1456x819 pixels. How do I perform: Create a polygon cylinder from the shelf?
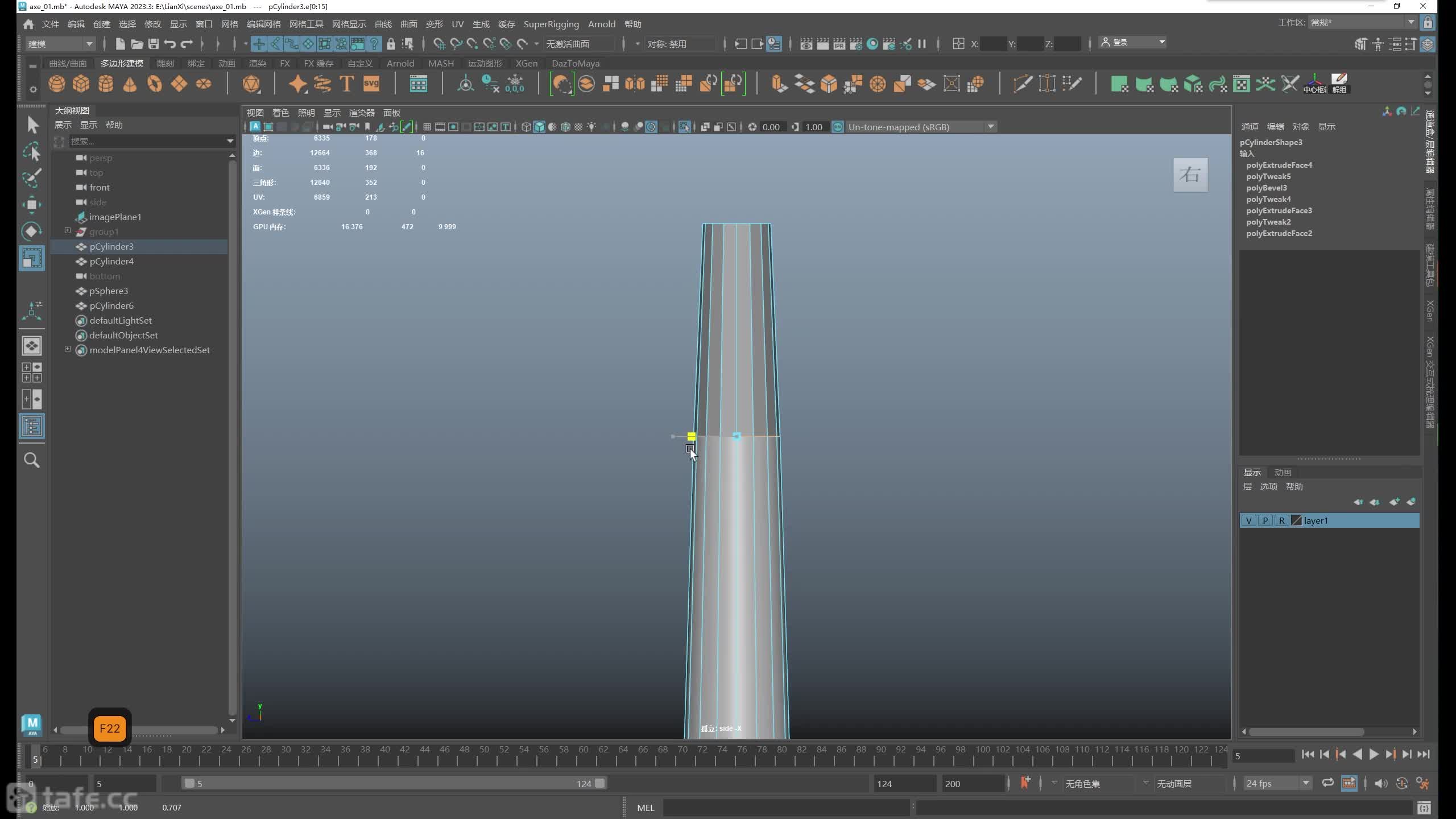tap(105, 84)
